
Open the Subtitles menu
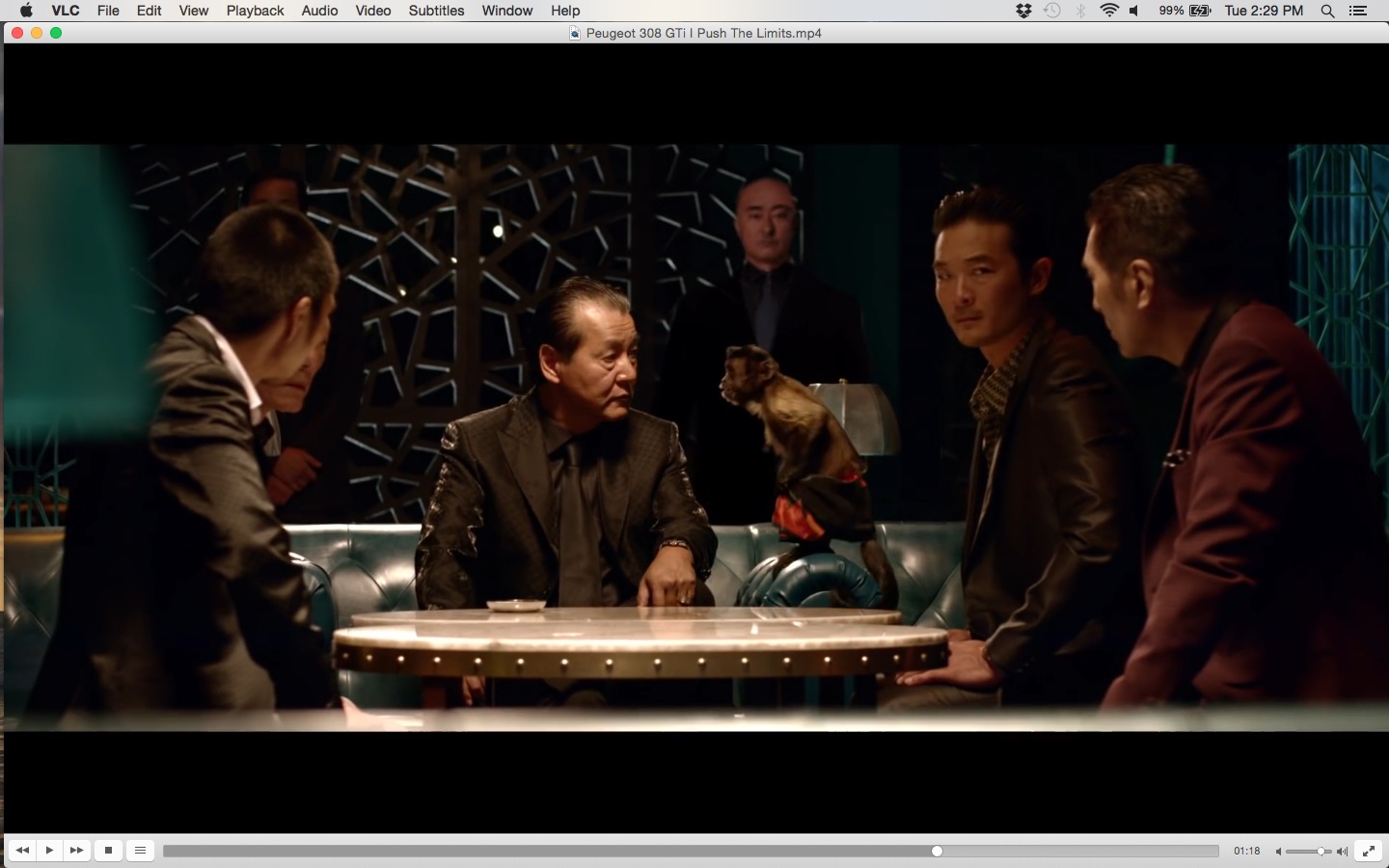[436, 11]
